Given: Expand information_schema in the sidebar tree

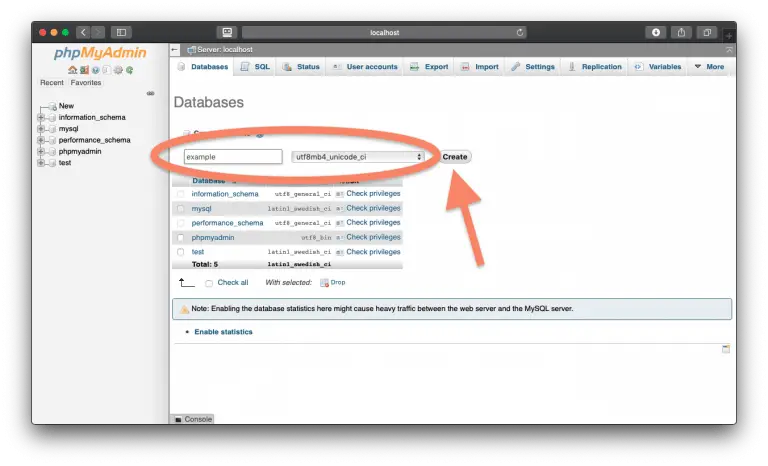Looking at the screenshot, I should coord(41,118).
